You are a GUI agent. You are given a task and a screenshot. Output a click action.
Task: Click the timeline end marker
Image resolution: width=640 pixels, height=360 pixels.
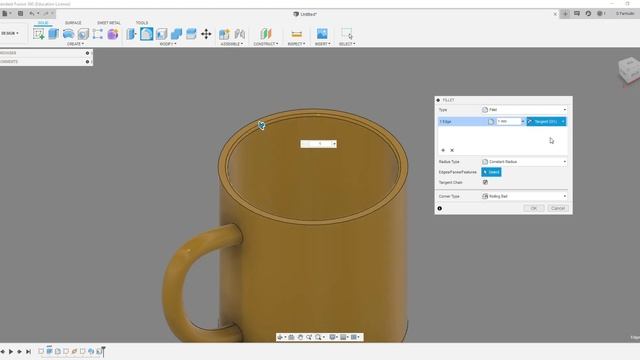pos(104,351)
